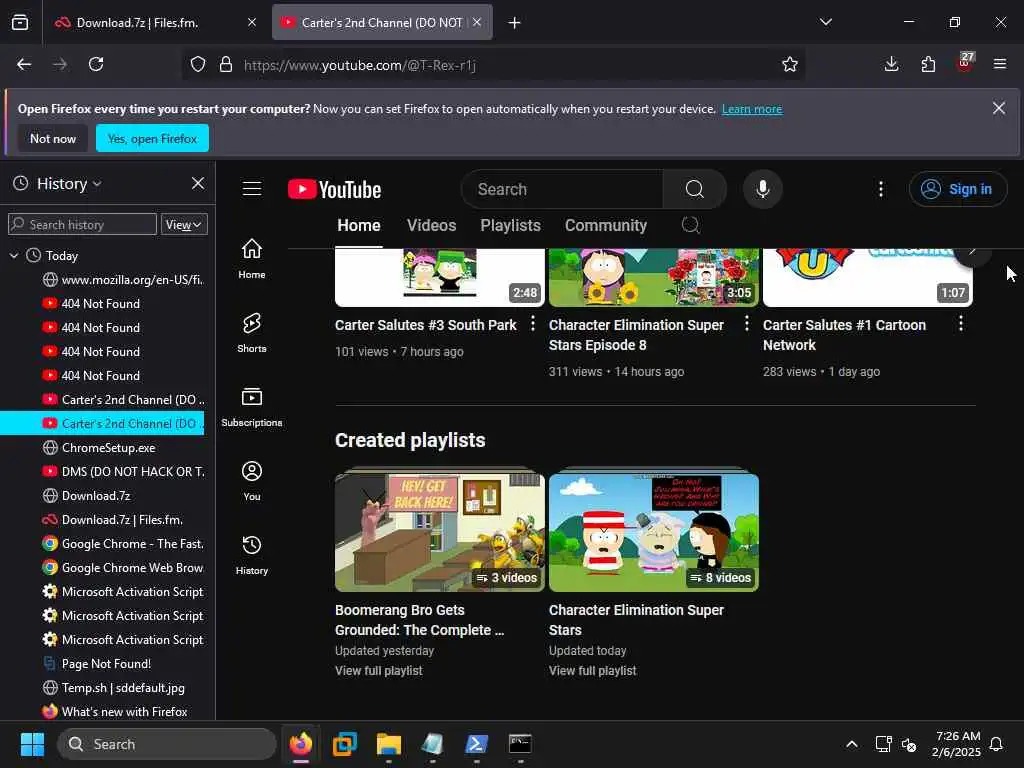Open the Learn more link

pos(752,109)
